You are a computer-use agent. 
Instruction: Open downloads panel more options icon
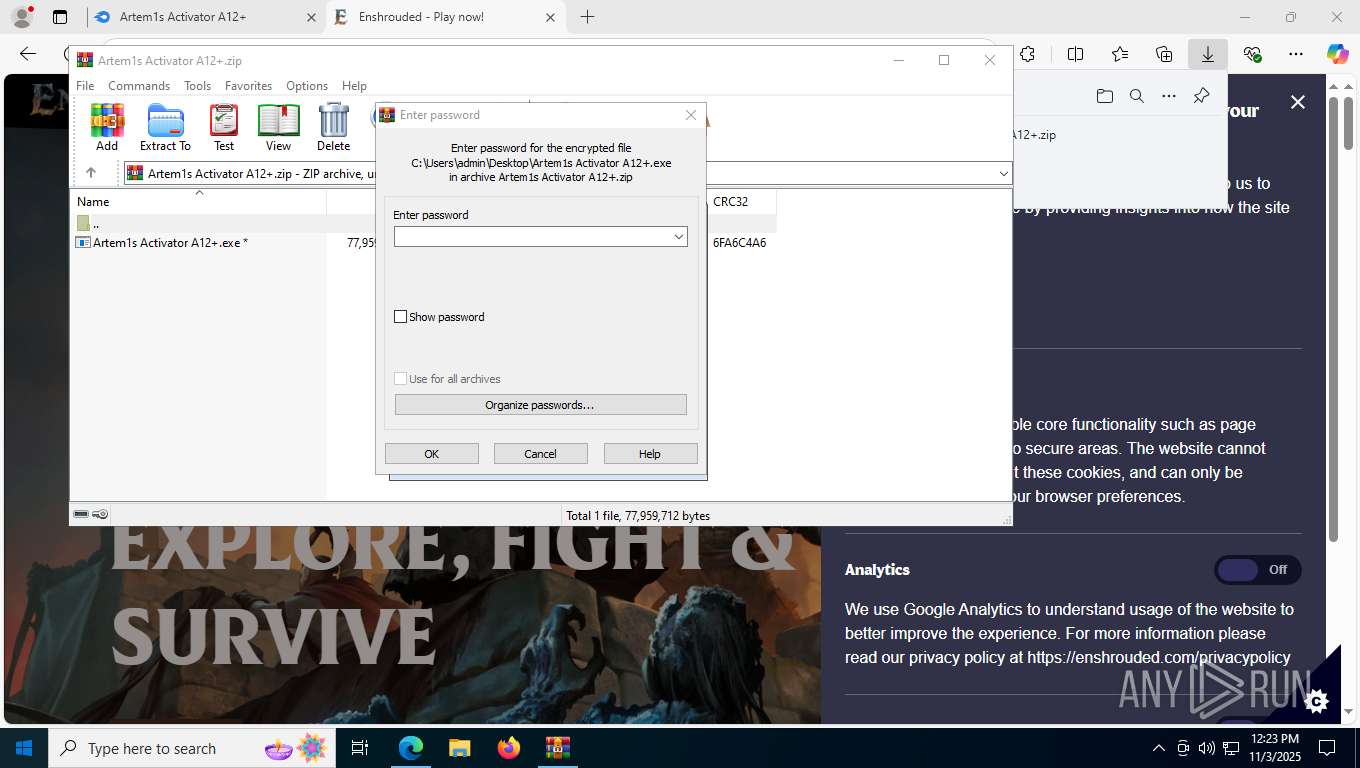1169,96
